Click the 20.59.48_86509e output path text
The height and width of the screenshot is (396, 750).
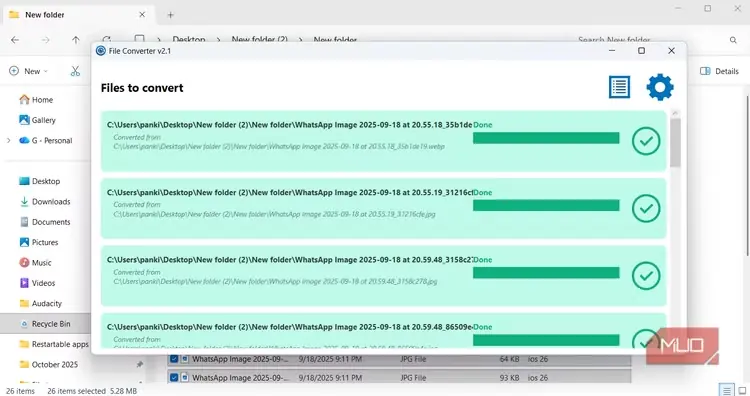point(289,327)
